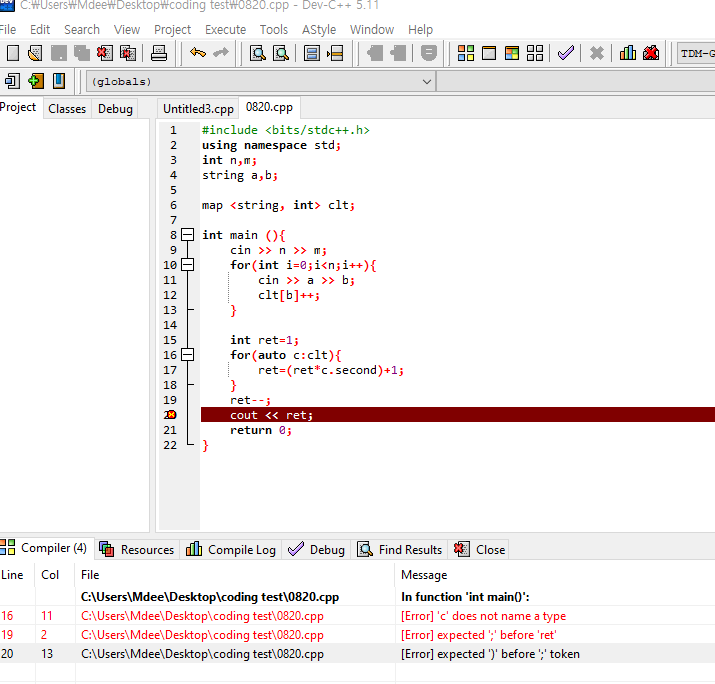The image size is (715, 684).
Task: Click Close tab in the bottom panel
Action: 480,549
